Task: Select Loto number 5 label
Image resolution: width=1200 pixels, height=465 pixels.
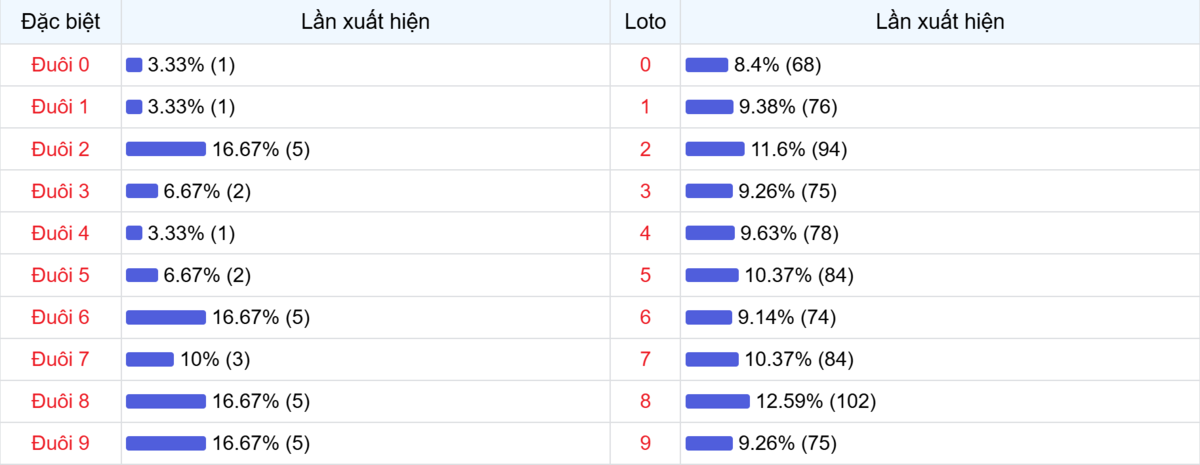Action: point(645,275)
